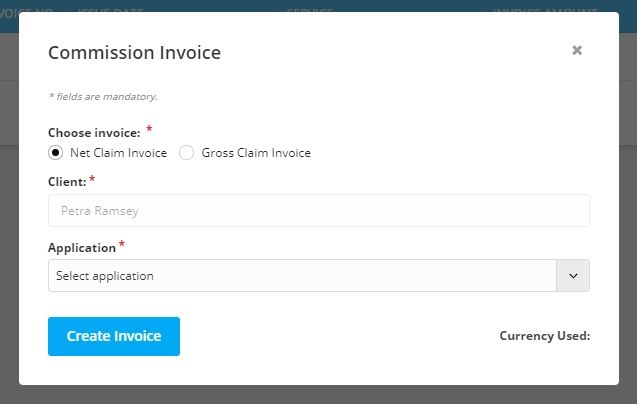Click the Choose invoice label
637x404 pixels.
(x=94, y=132)
